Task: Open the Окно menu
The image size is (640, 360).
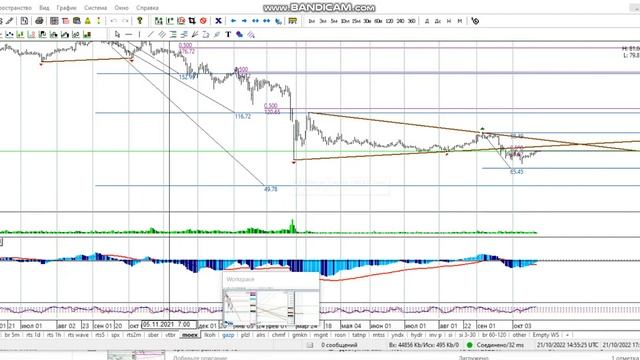Action: point(121,8)
